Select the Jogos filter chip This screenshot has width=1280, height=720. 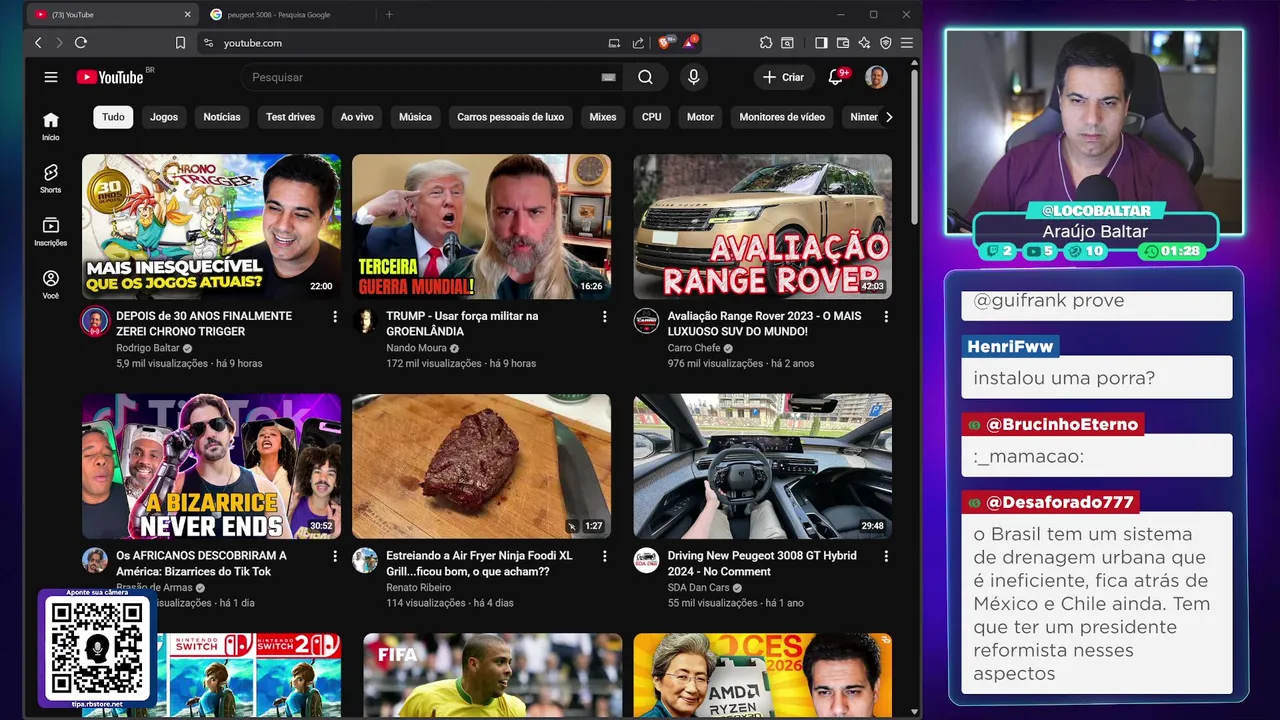point(164,117)
